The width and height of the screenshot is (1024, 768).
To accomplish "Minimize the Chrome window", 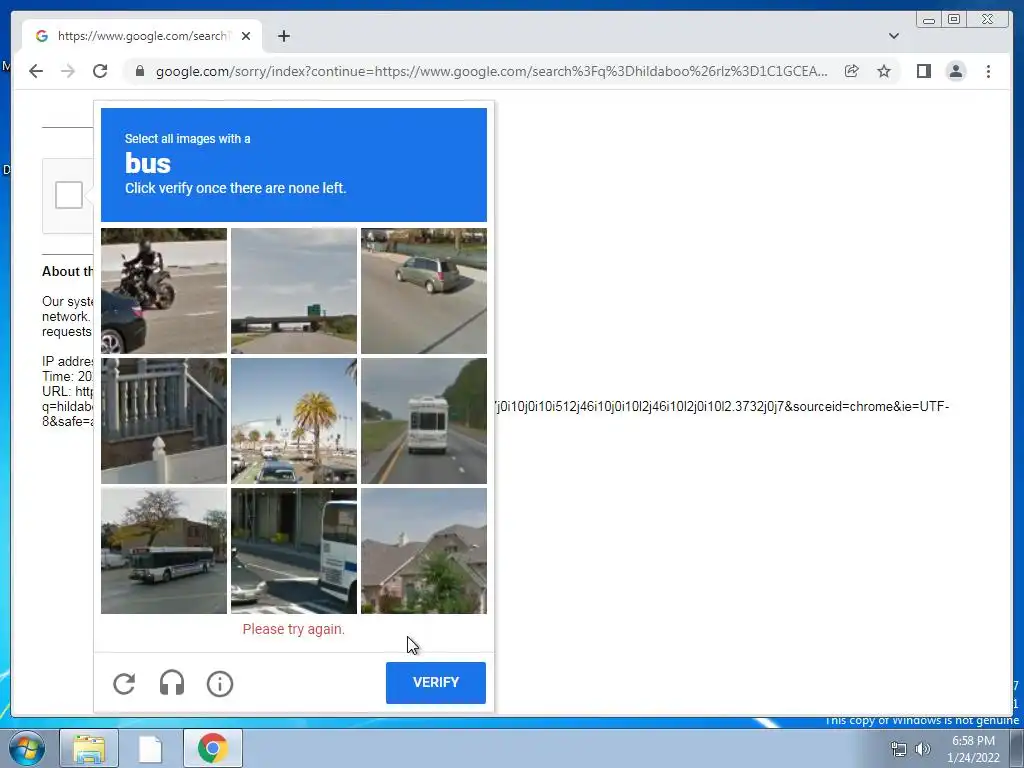I will click(929, 20).
